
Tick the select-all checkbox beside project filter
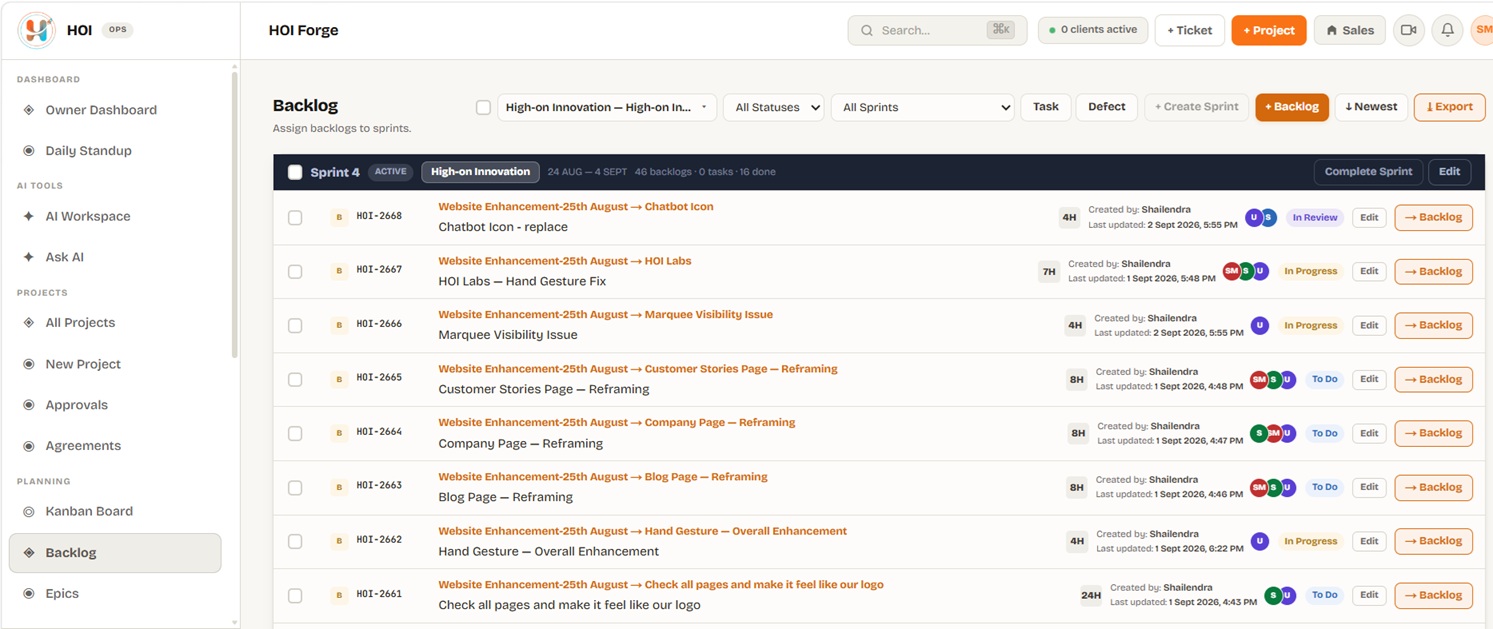tap(483, 107)
